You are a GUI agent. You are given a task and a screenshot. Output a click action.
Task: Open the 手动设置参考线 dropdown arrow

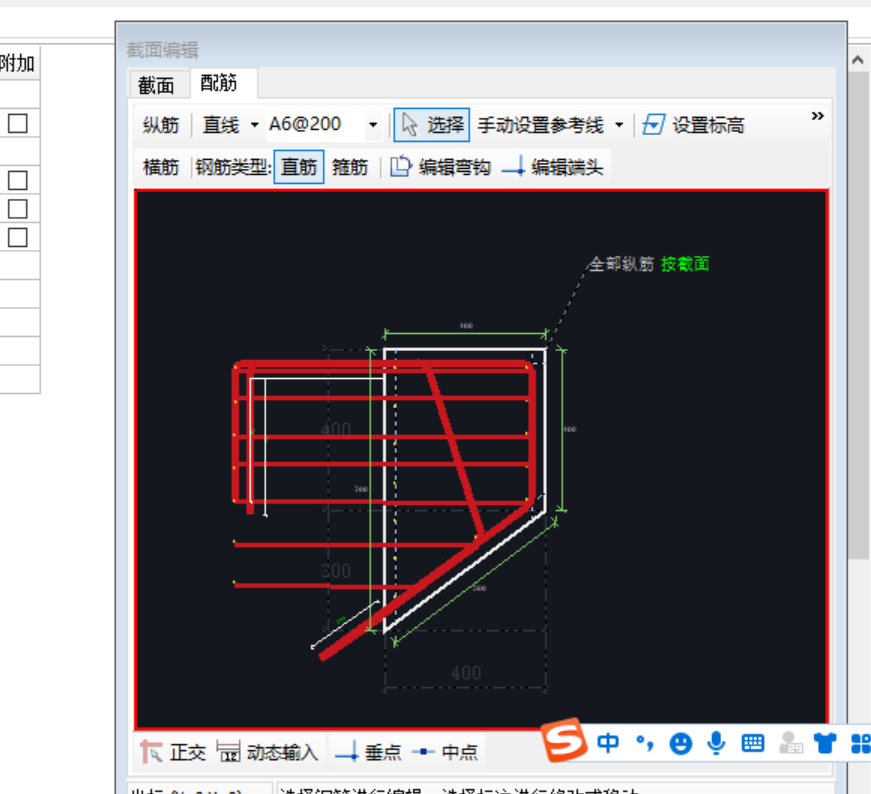(x=619, y=125)
